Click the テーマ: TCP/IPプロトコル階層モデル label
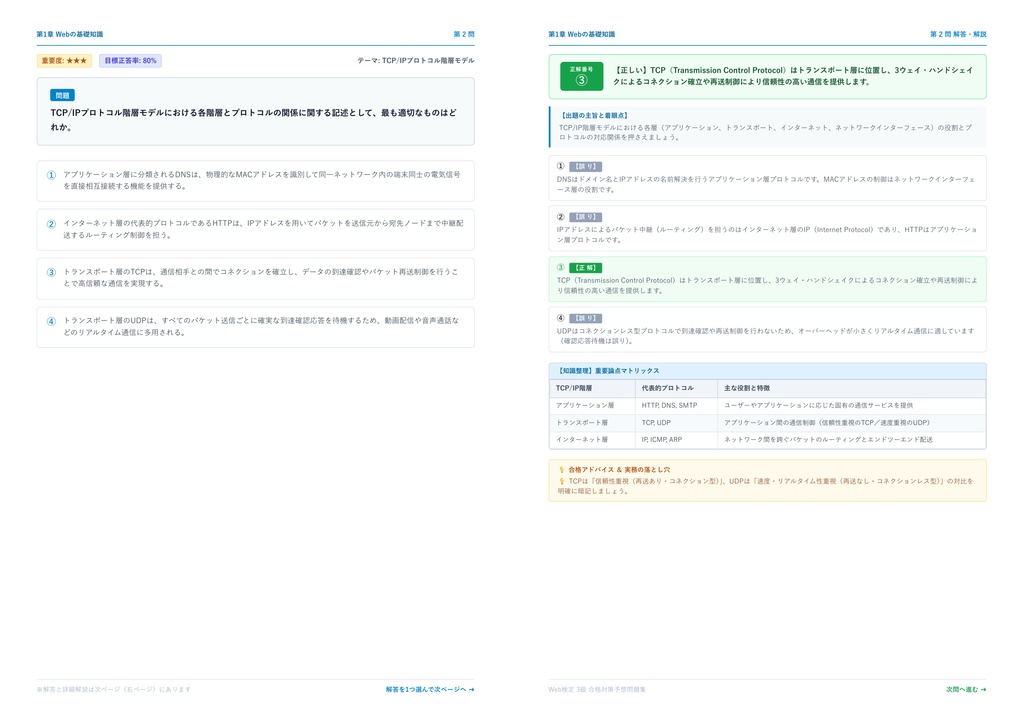Screen dimensions: 1024x724 pyautogui.click(x=416, y=61)
